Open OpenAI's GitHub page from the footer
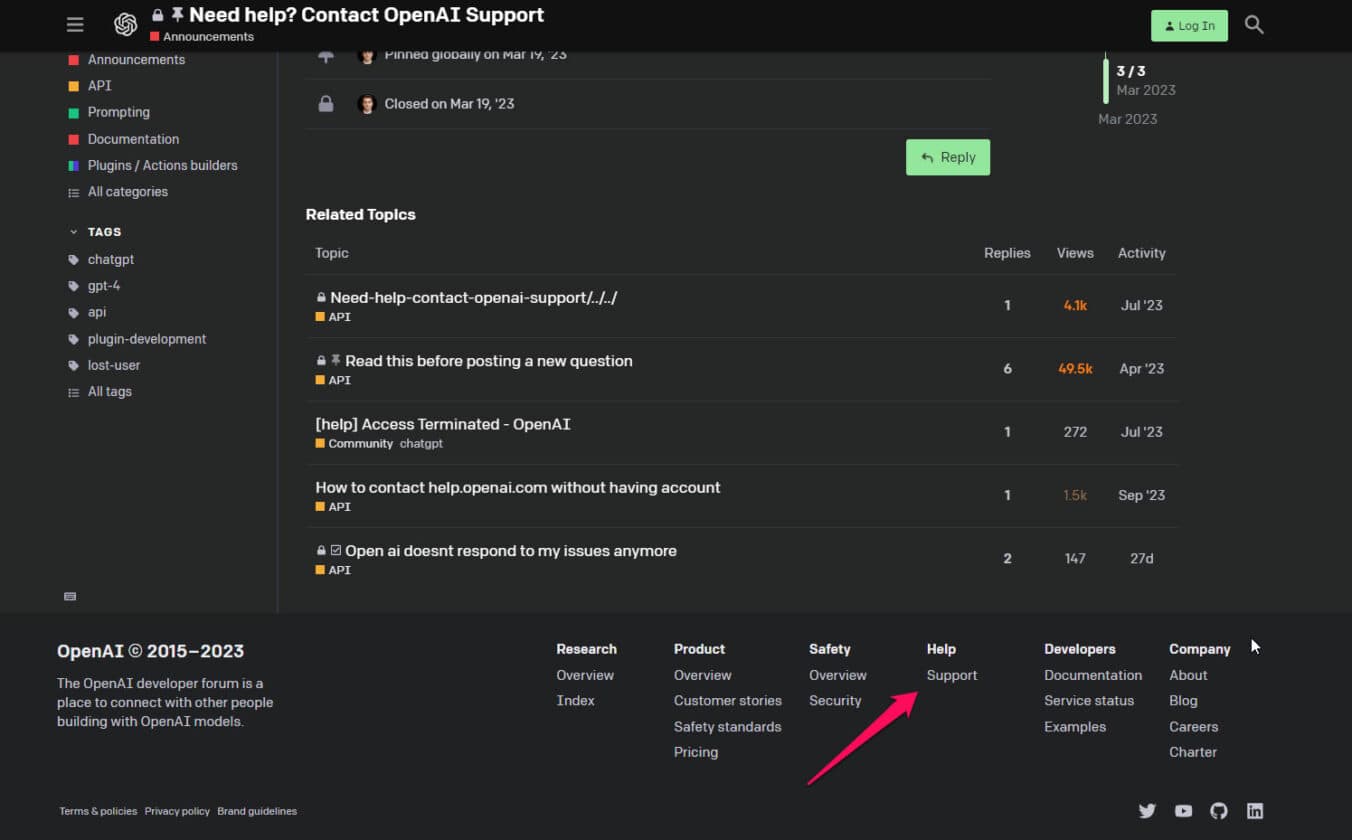 click(x=1219, y=811)
